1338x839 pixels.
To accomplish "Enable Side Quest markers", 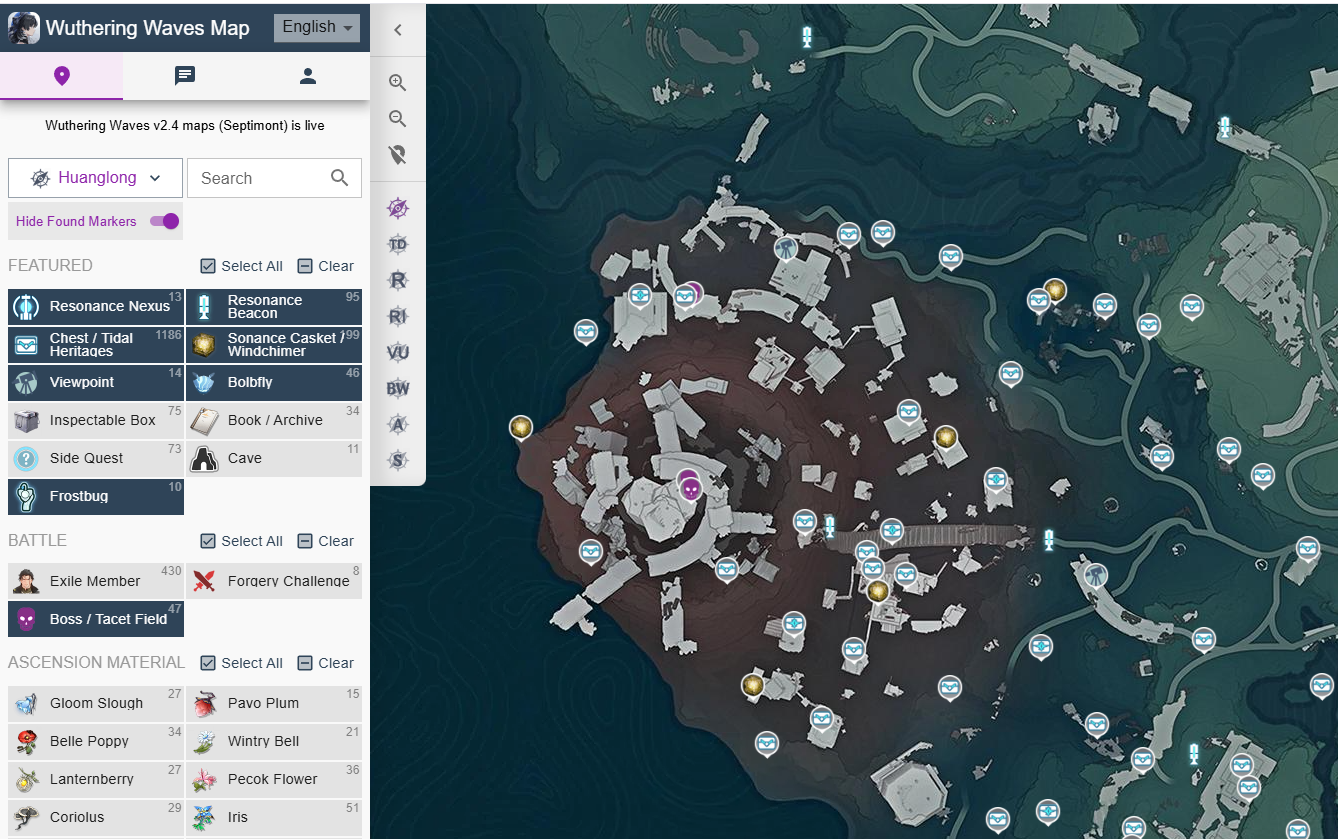I will tap(96, 459).
